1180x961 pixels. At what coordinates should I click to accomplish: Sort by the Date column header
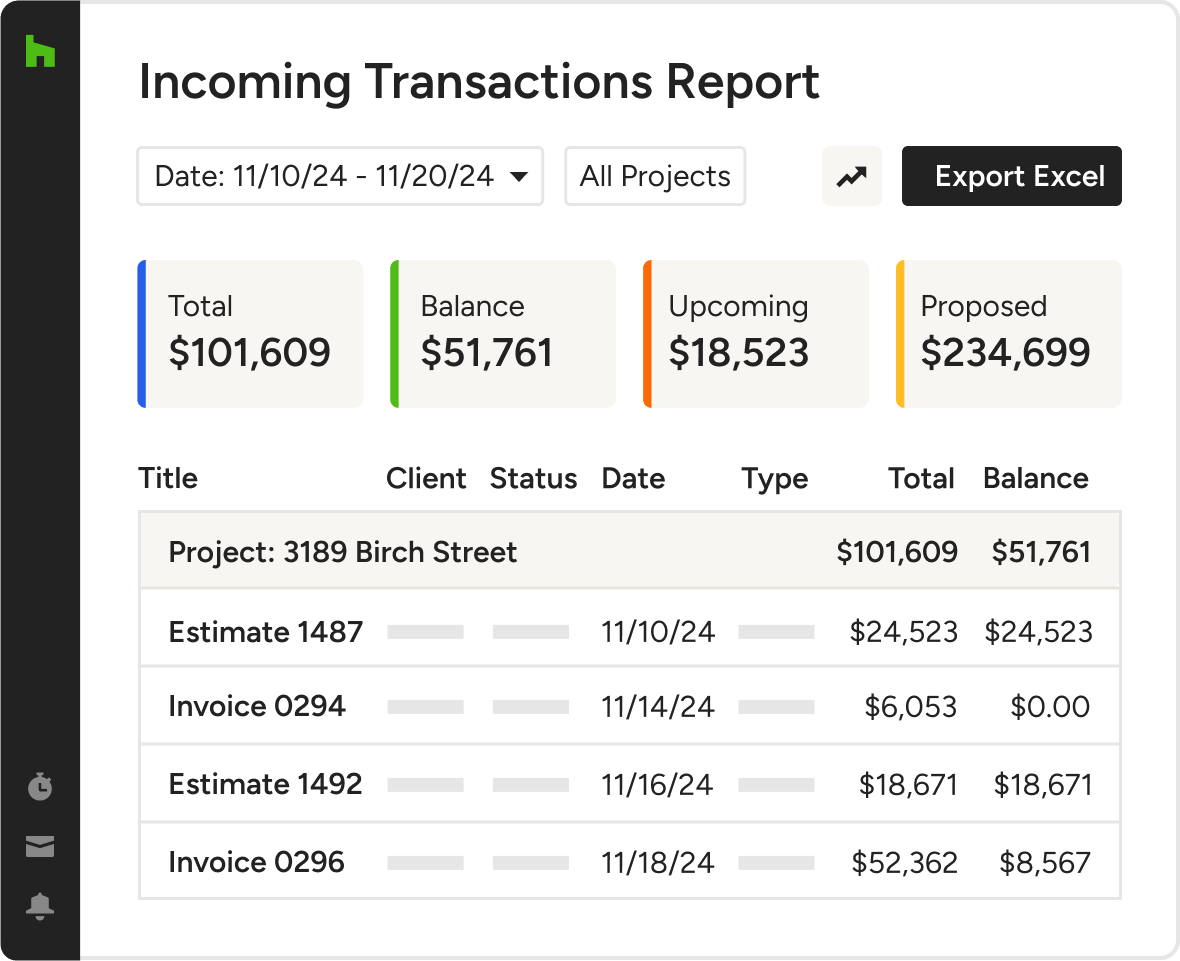click(x=633, y=478)
